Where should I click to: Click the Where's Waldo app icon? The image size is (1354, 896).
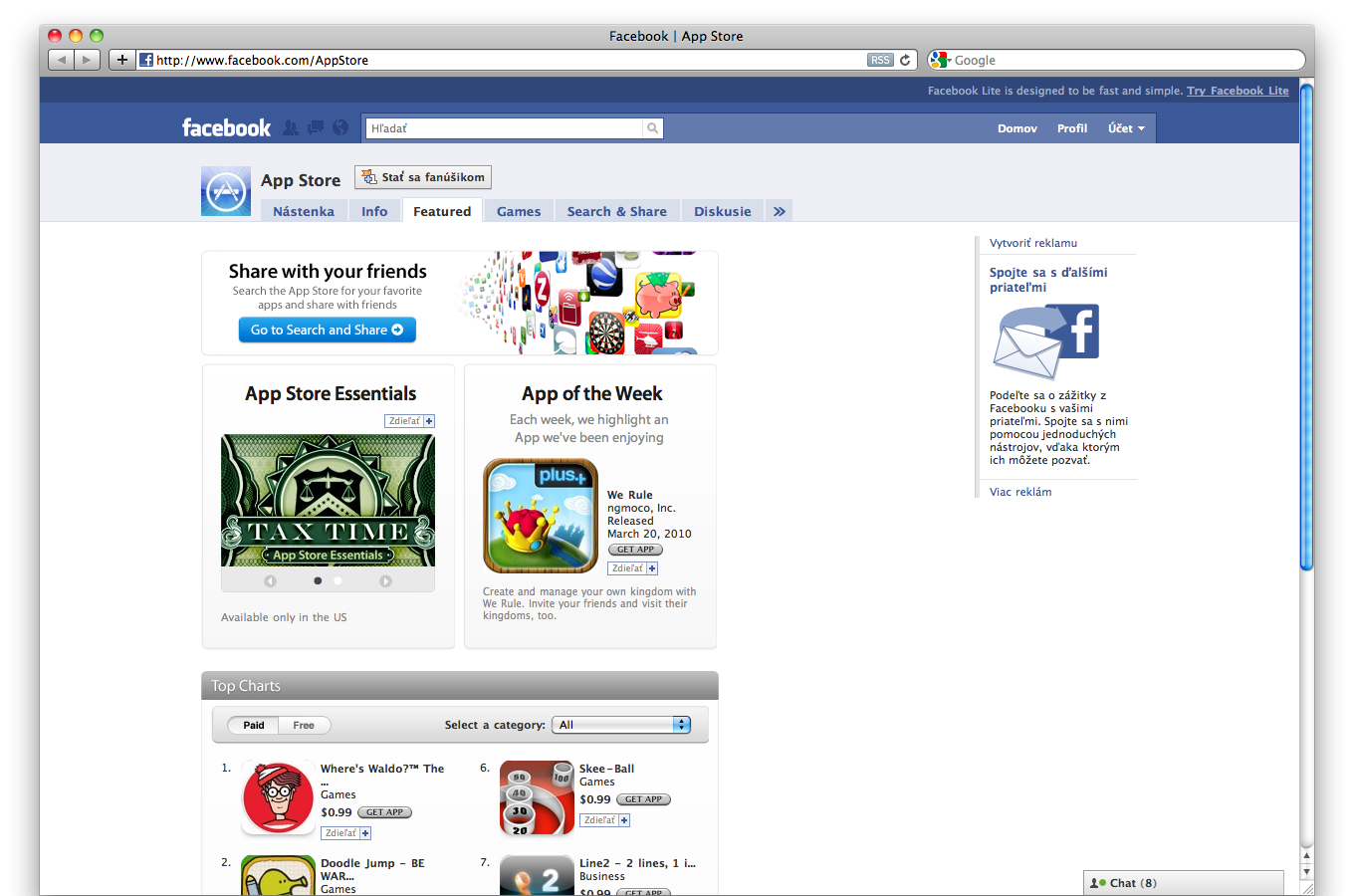(x=278, y=797)
